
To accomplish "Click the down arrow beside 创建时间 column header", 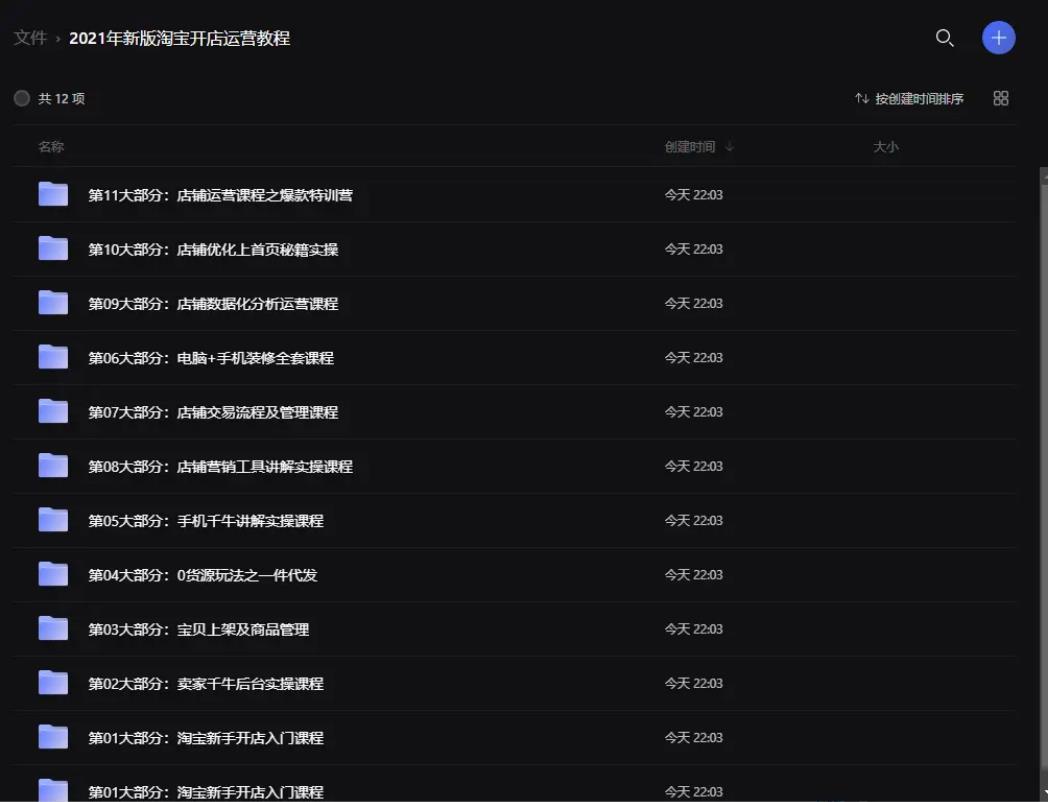I will (730, 146).
